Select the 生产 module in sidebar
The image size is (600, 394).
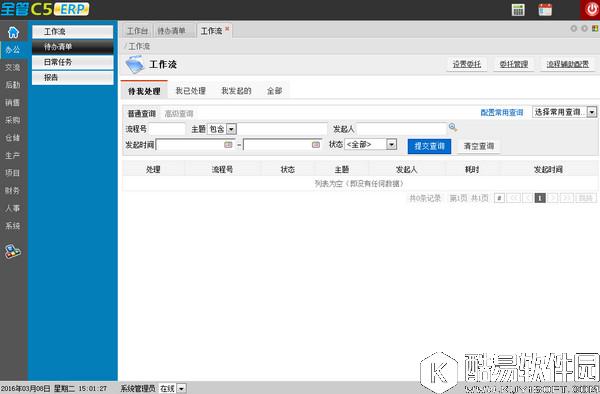point(13,155)
